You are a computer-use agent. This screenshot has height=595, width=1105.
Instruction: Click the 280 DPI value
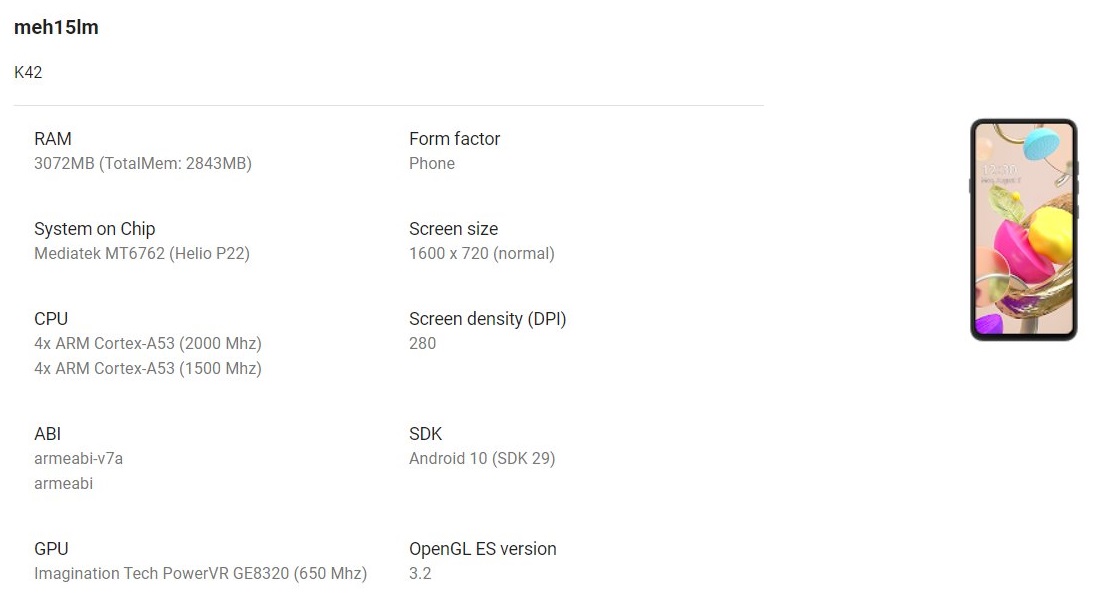click(x=423, y=344)
